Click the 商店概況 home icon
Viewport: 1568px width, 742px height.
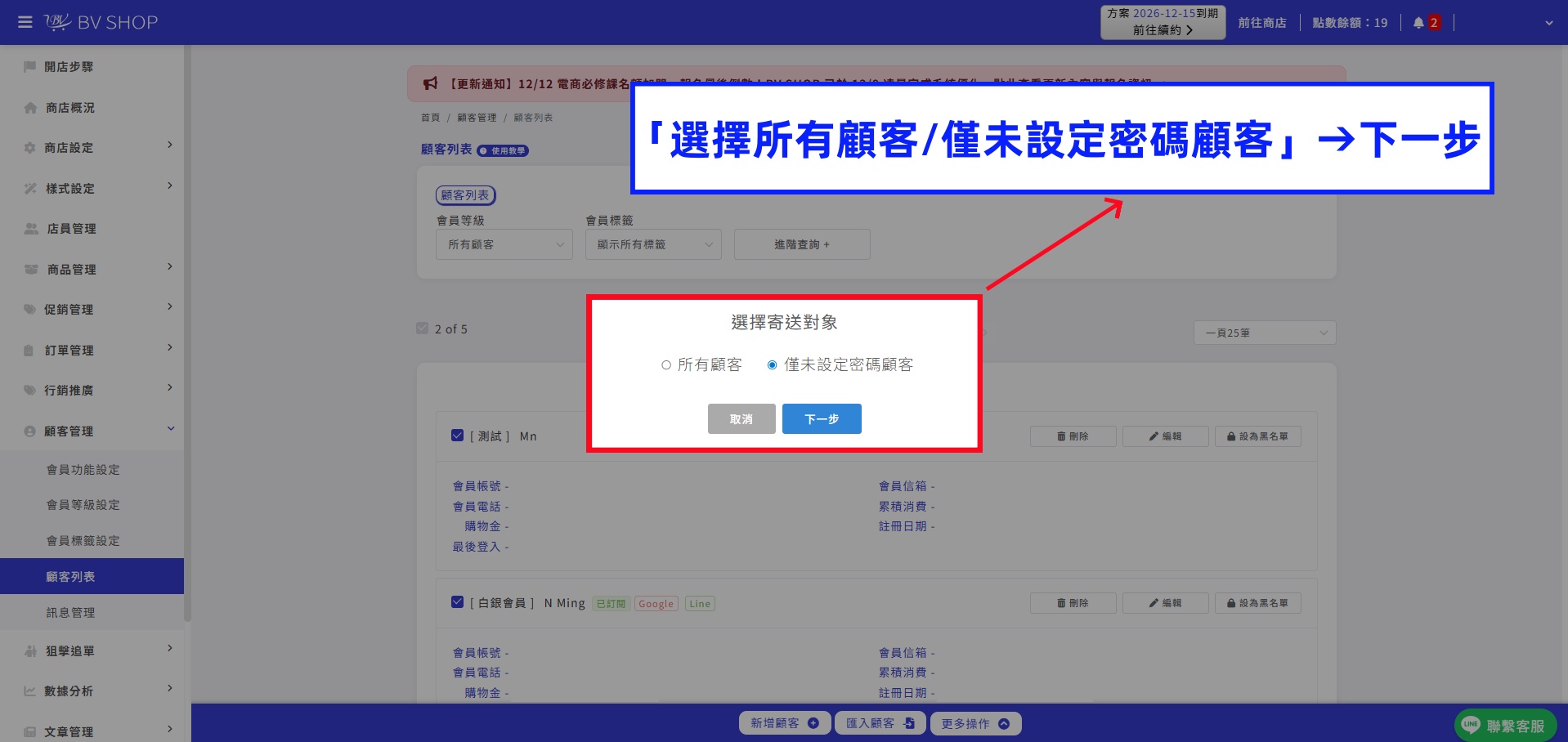tap(30, 107)
